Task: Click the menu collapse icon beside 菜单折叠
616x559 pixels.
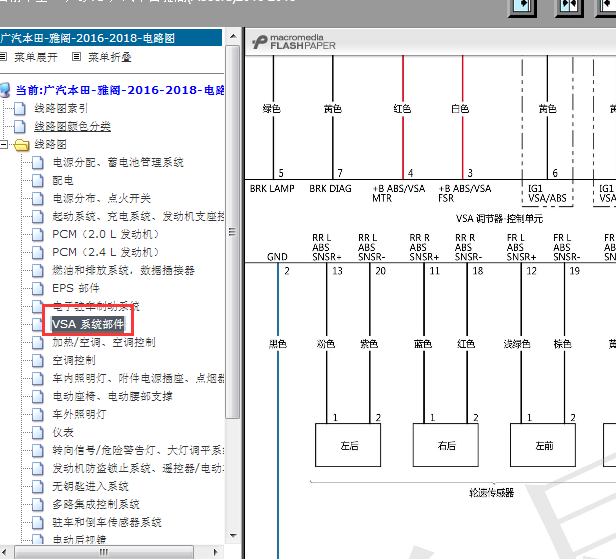Action: tap(77, 57)
